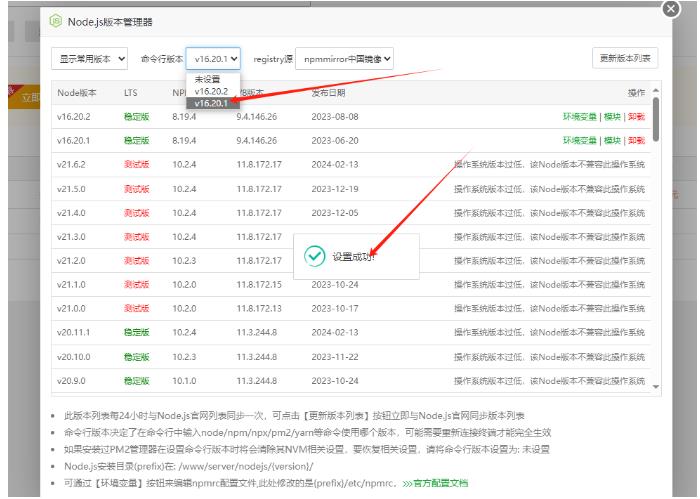Click the v20.11.1 version cell
This screenshot has width=700, height=499.
74,333
